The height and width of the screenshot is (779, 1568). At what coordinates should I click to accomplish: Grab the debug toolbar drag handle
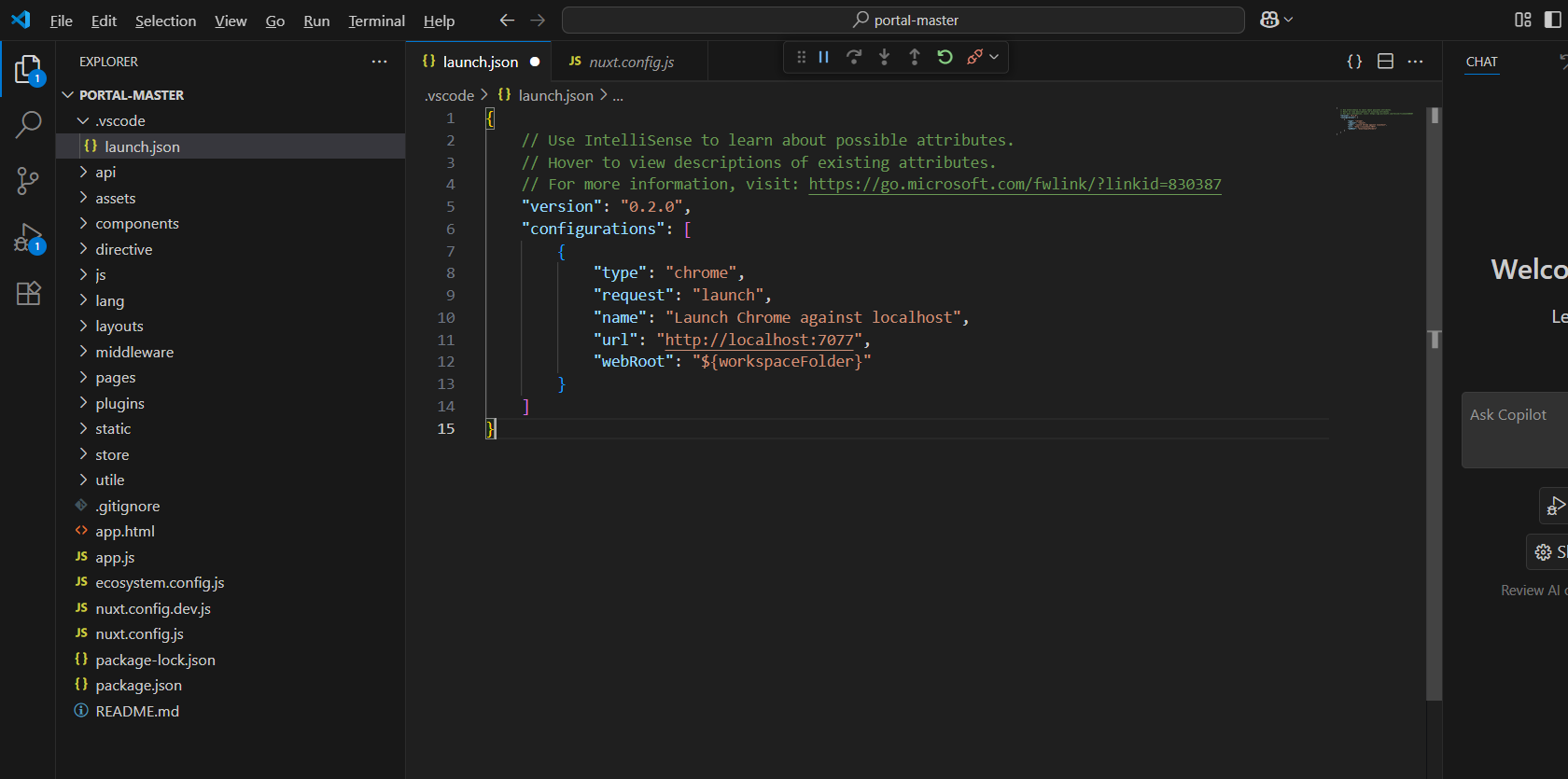pyautogui.click(x=801, y=58)
